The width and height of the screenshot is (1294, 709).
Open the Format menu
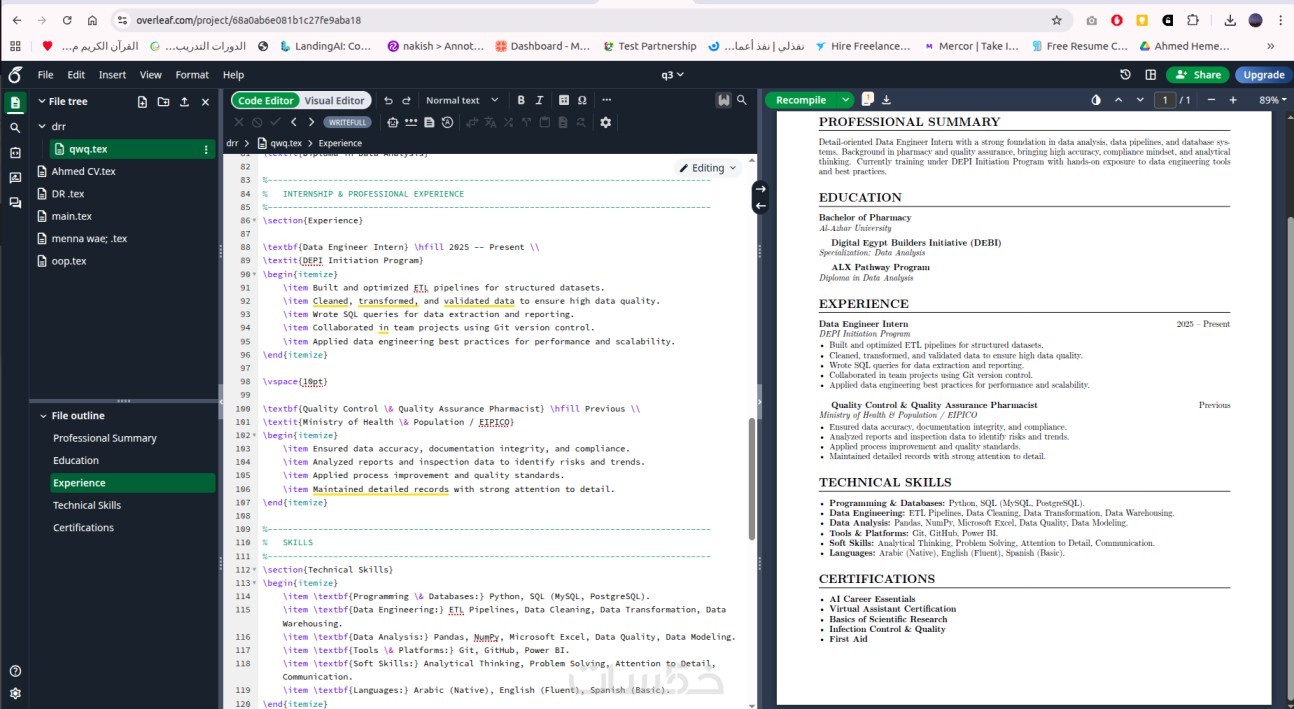(x=192, y=75)
